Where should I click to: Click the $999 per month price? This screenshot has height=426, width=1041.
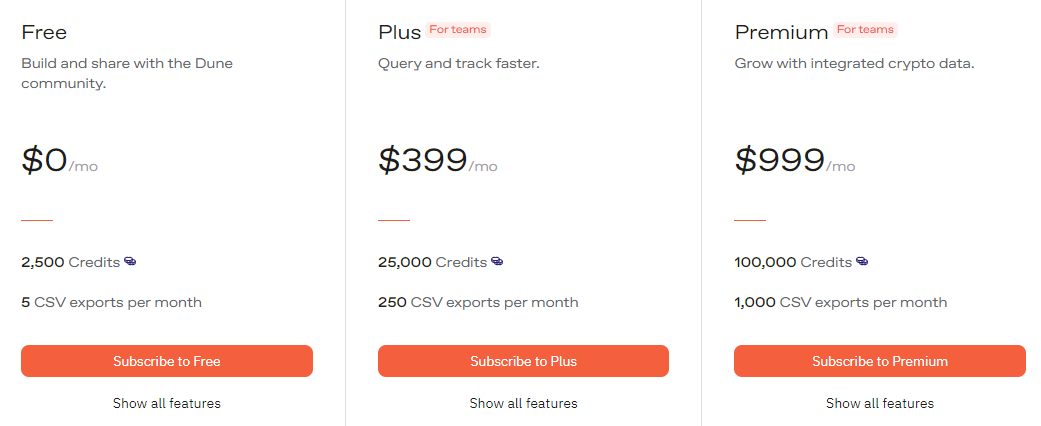point(795,160)
